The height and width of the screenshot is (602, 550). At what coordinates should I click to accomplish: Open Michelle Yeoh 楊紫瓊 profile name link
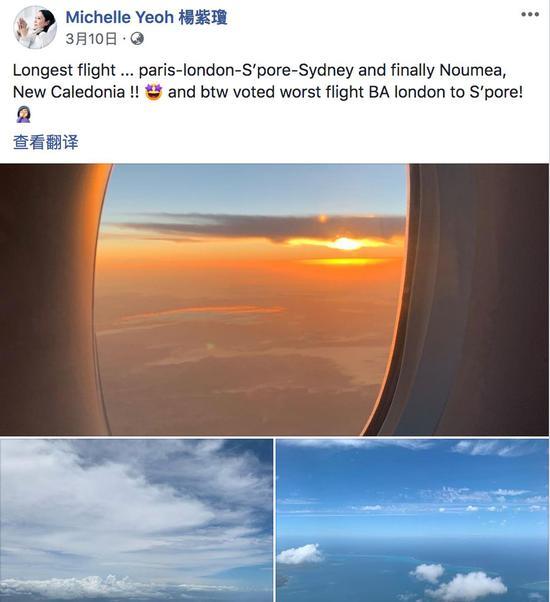click(146, 17)
